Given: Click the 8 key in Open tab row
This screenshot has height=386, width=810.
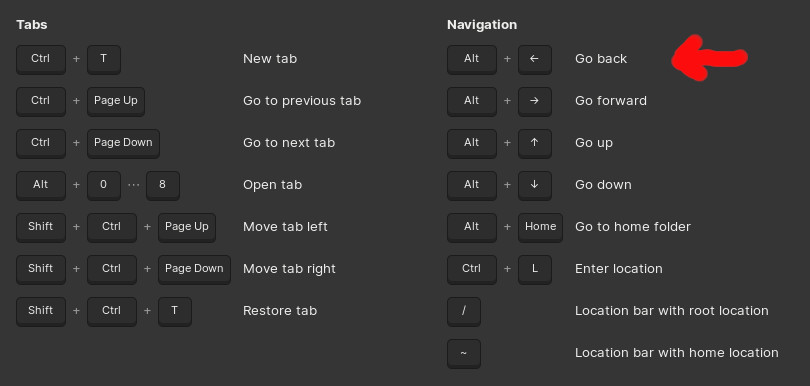Looking at the screenshot, I should click(163, 186).
